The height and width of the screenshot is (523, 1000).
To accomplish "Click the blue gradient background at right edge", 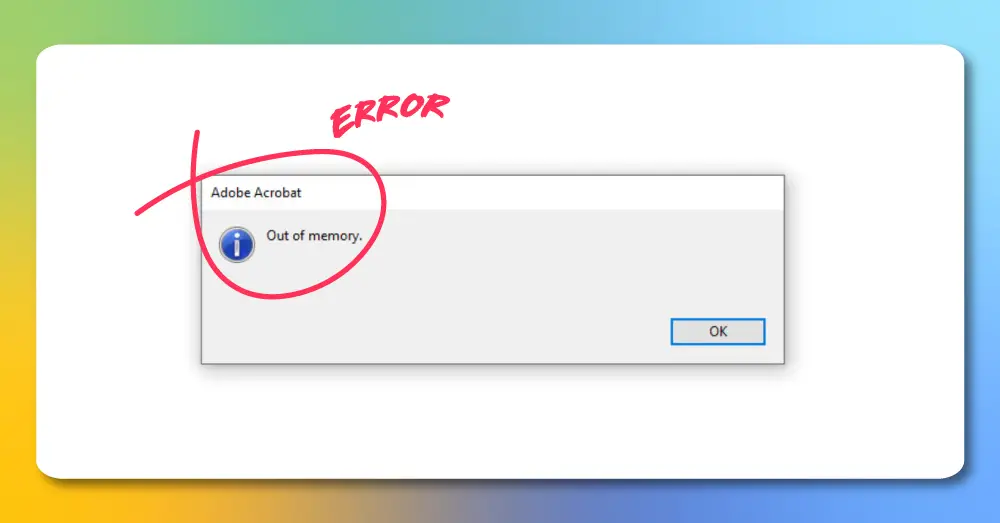I will pos(983,268).
